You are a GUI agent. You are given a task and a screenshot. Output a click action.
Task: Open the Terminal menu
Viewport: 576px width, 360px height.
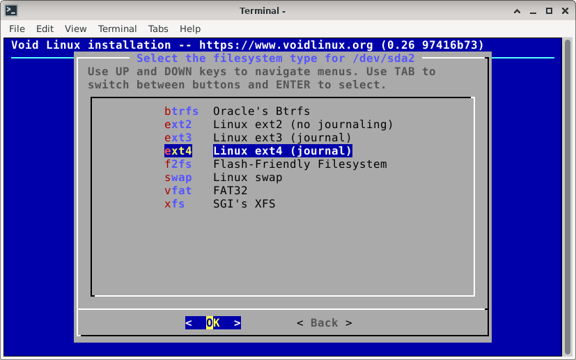coord(117,29)
